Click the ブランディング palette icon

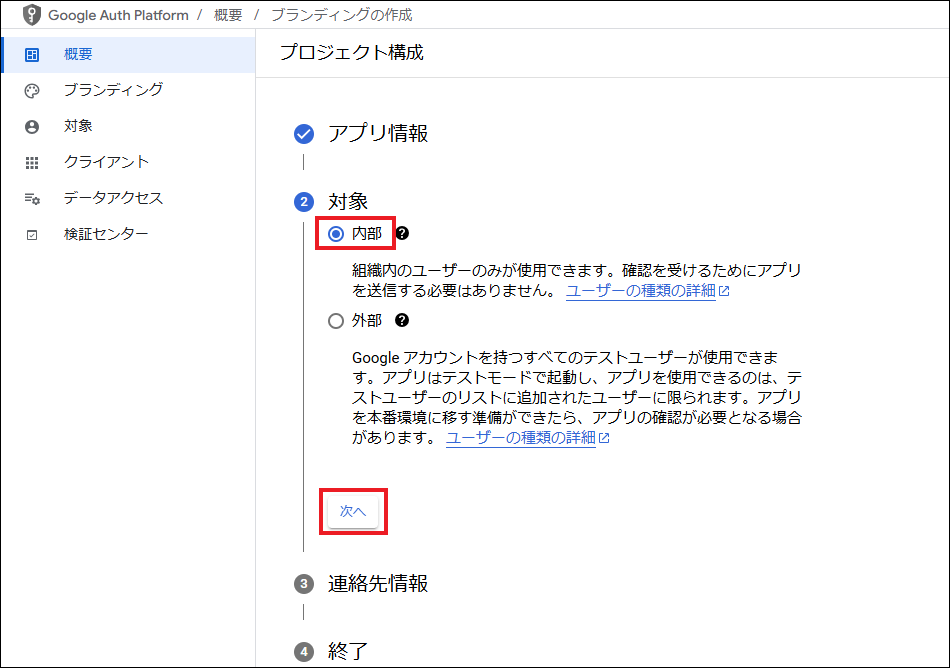coord(32,90)
